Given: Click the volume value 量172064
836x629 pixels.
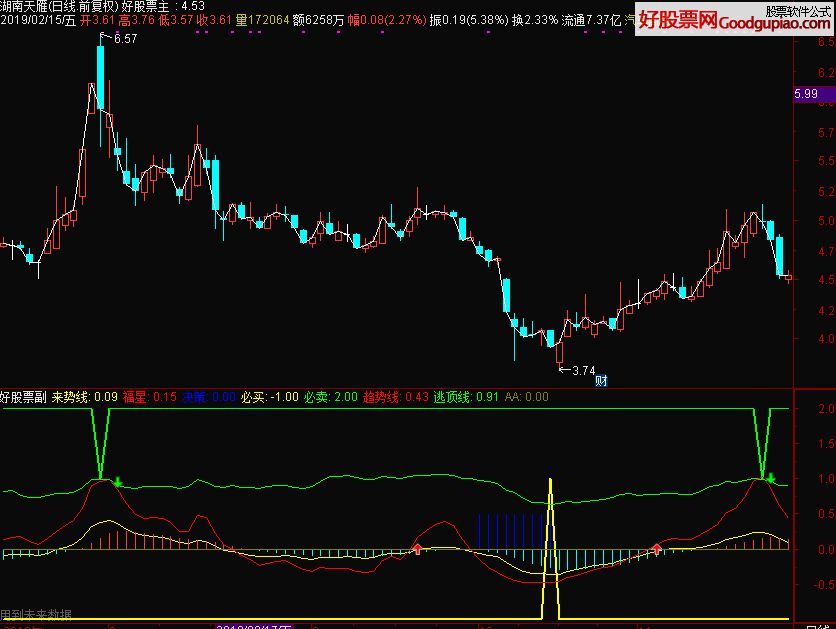Looking at the screenshot, I should point(262,21).
